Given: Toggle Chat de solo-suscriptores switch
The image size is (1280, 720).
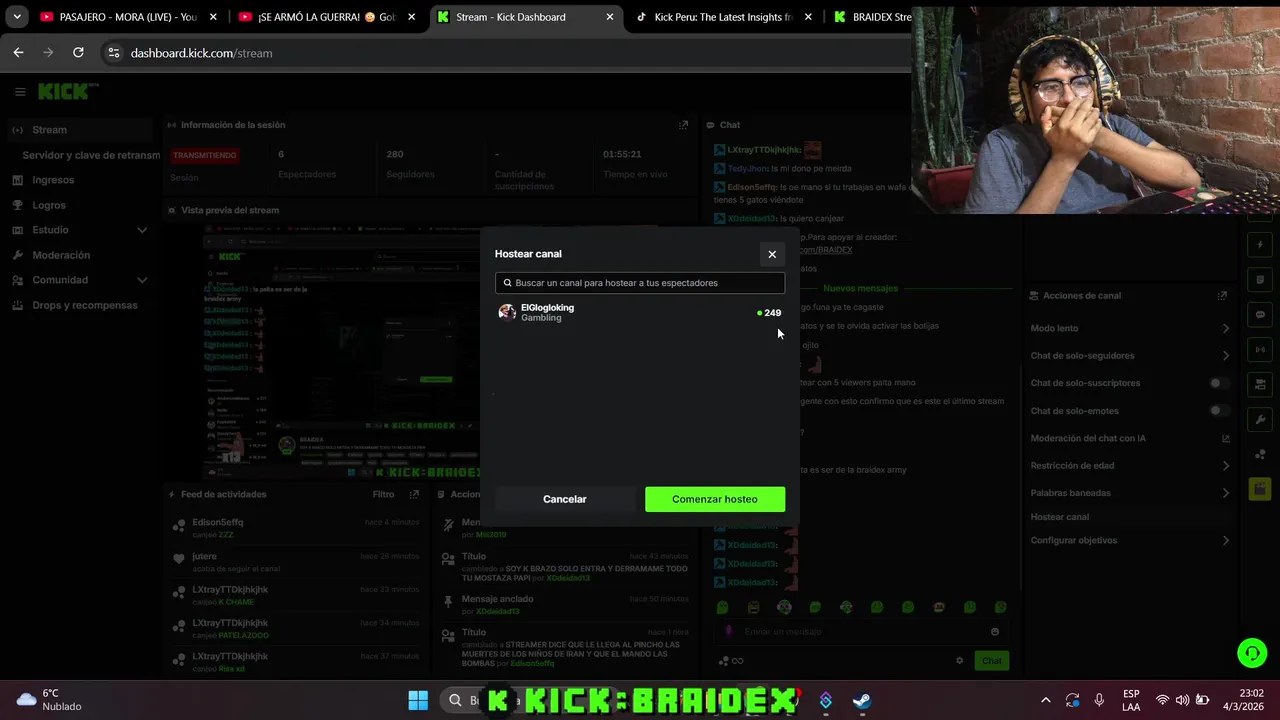Looking at the screenshot, I should click(x=1218, y=383).
